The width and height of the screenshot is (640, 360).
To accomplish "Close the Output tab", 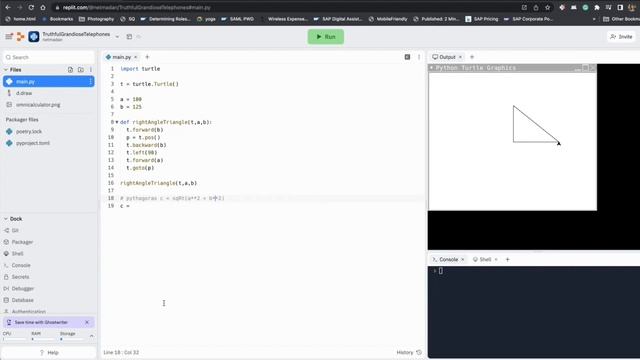I will 460,57.
